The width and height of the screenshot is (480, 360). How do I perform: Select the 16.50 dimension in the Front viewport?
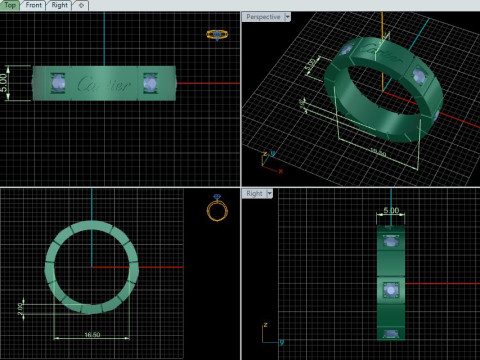tap(92, 335)
